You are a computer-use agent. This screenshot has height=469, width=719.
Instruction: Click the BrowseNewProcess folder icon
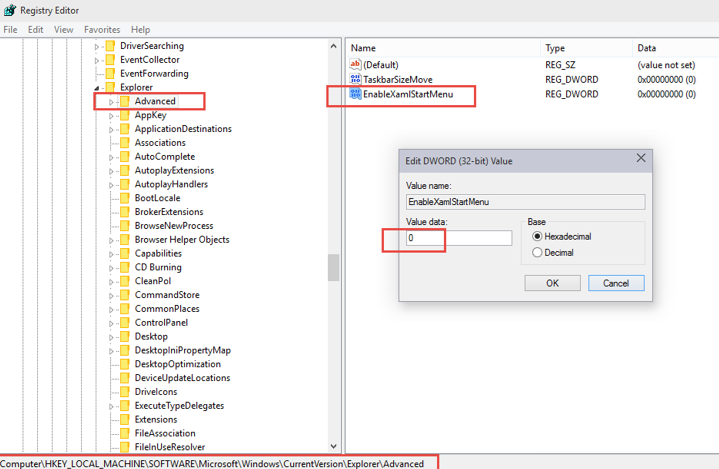click(125, 226)
